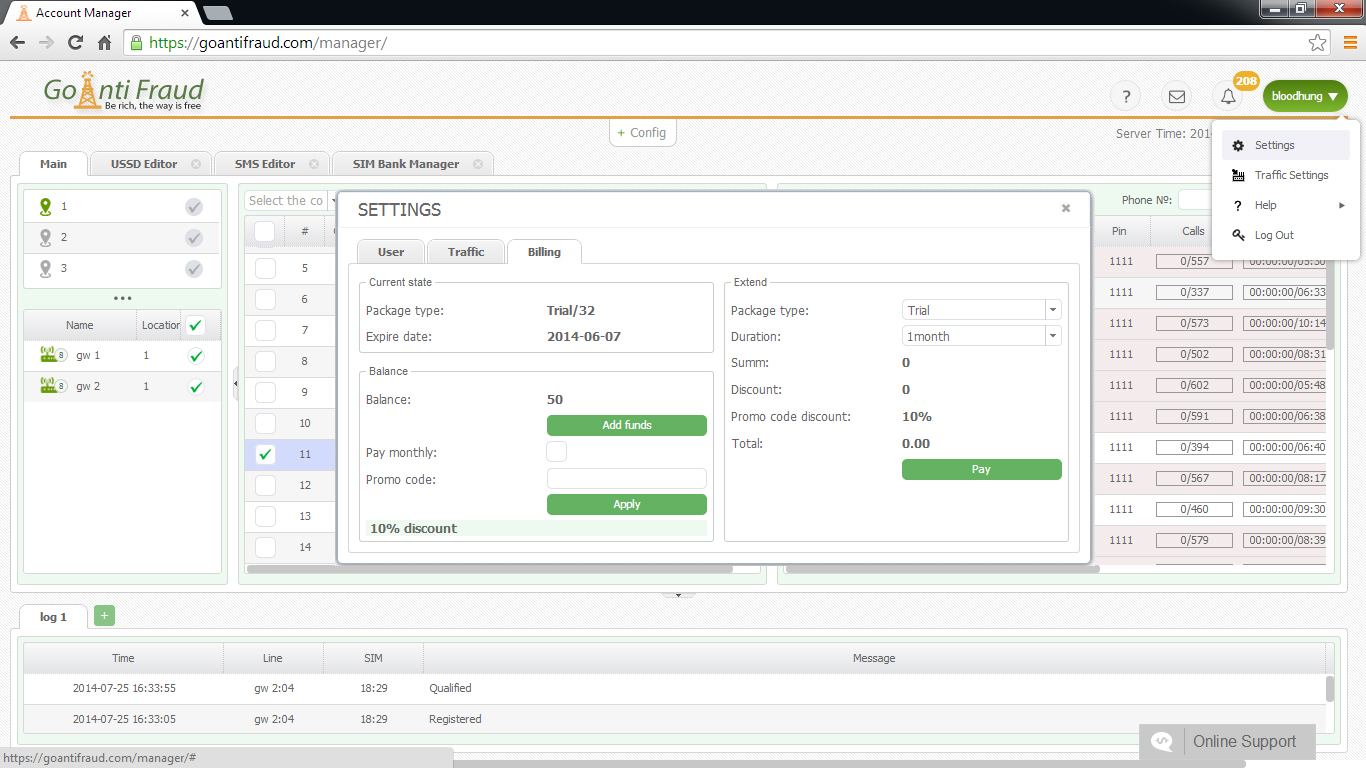Select Log Out from the user menu
The image size is (1366, 768).
point(1274,235)
